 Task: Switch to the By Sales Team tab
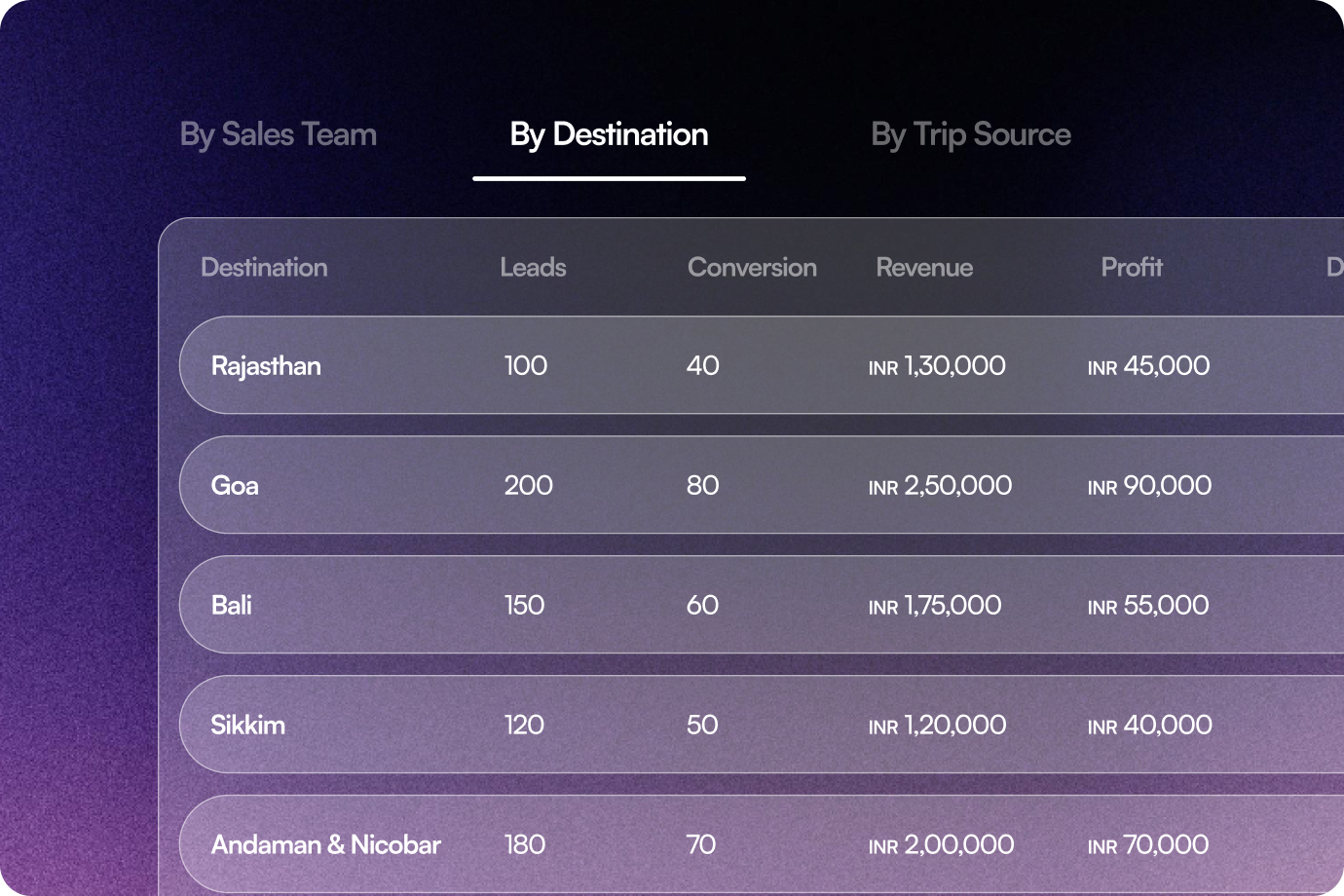278,133
